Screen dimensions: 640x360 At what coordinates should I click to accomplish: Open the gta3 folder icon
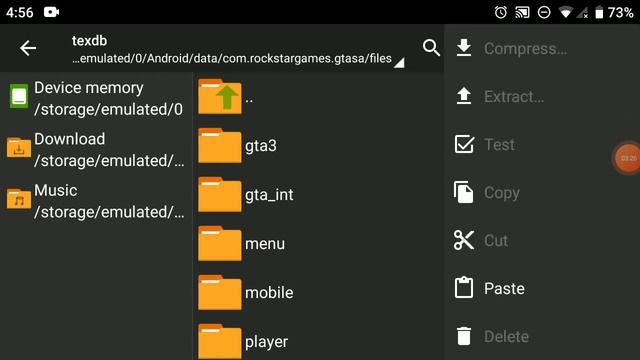(x=220, y=146)
